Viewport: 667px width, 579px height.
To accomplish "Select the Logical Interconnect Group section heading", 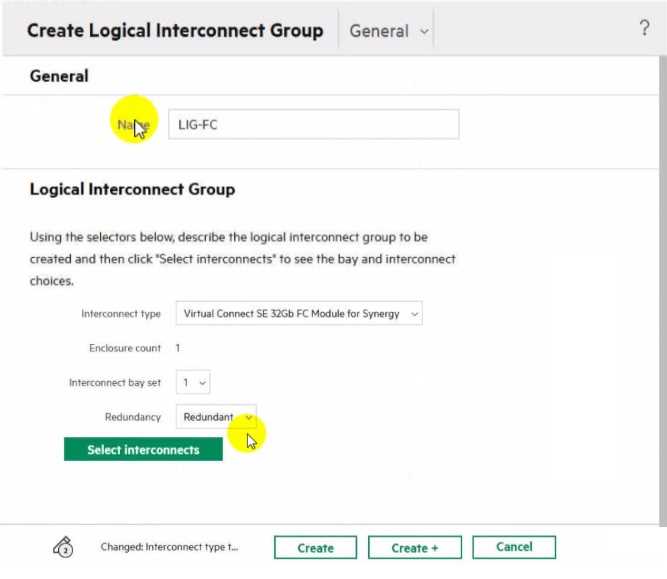I will click(x=132, y=189).
